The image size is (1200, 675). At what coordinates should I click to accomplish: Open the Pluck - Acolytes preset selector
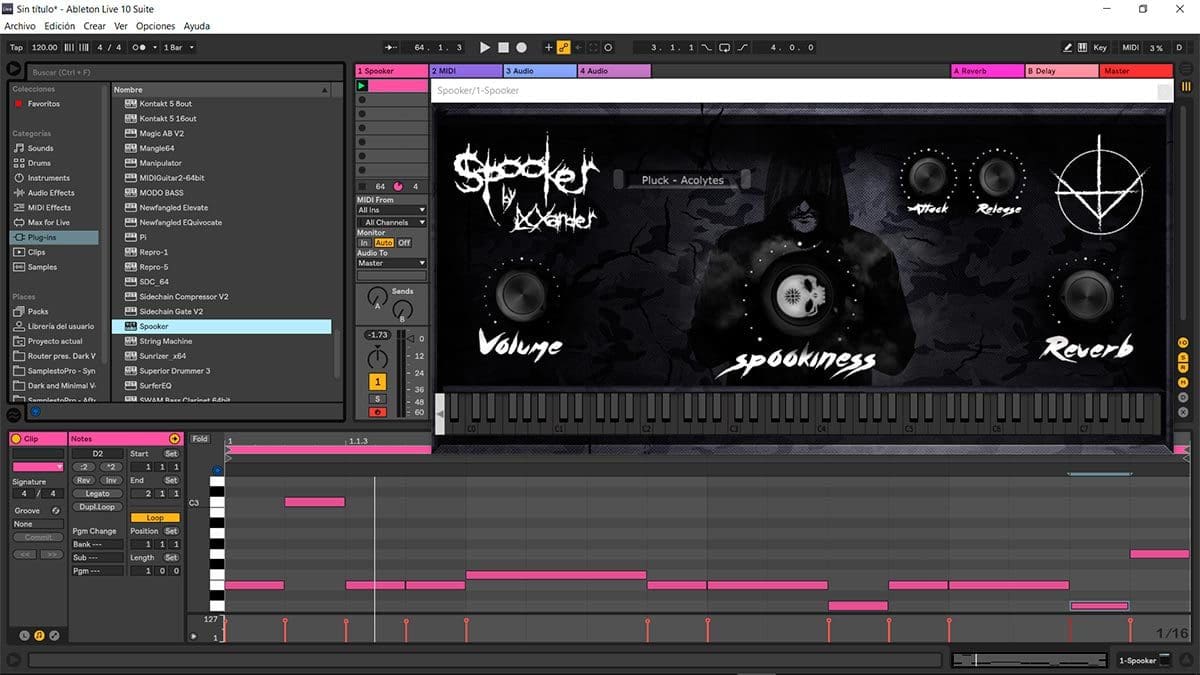point(682,180)
